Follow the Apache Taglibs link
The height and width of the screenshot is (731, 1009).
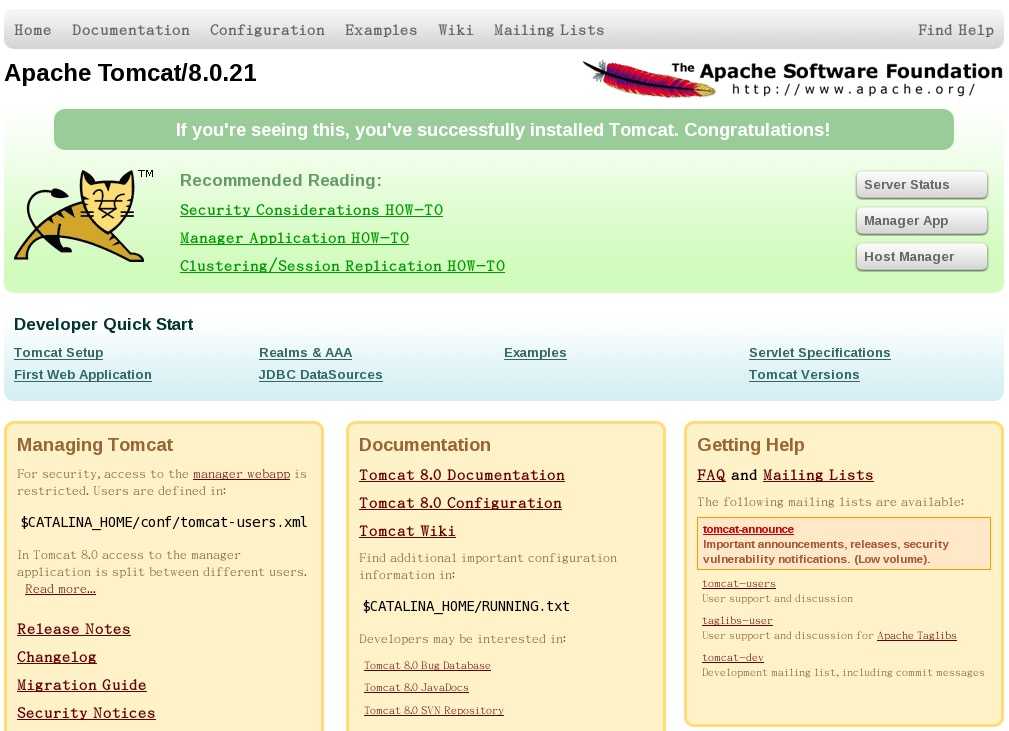[x=917, y=636]
